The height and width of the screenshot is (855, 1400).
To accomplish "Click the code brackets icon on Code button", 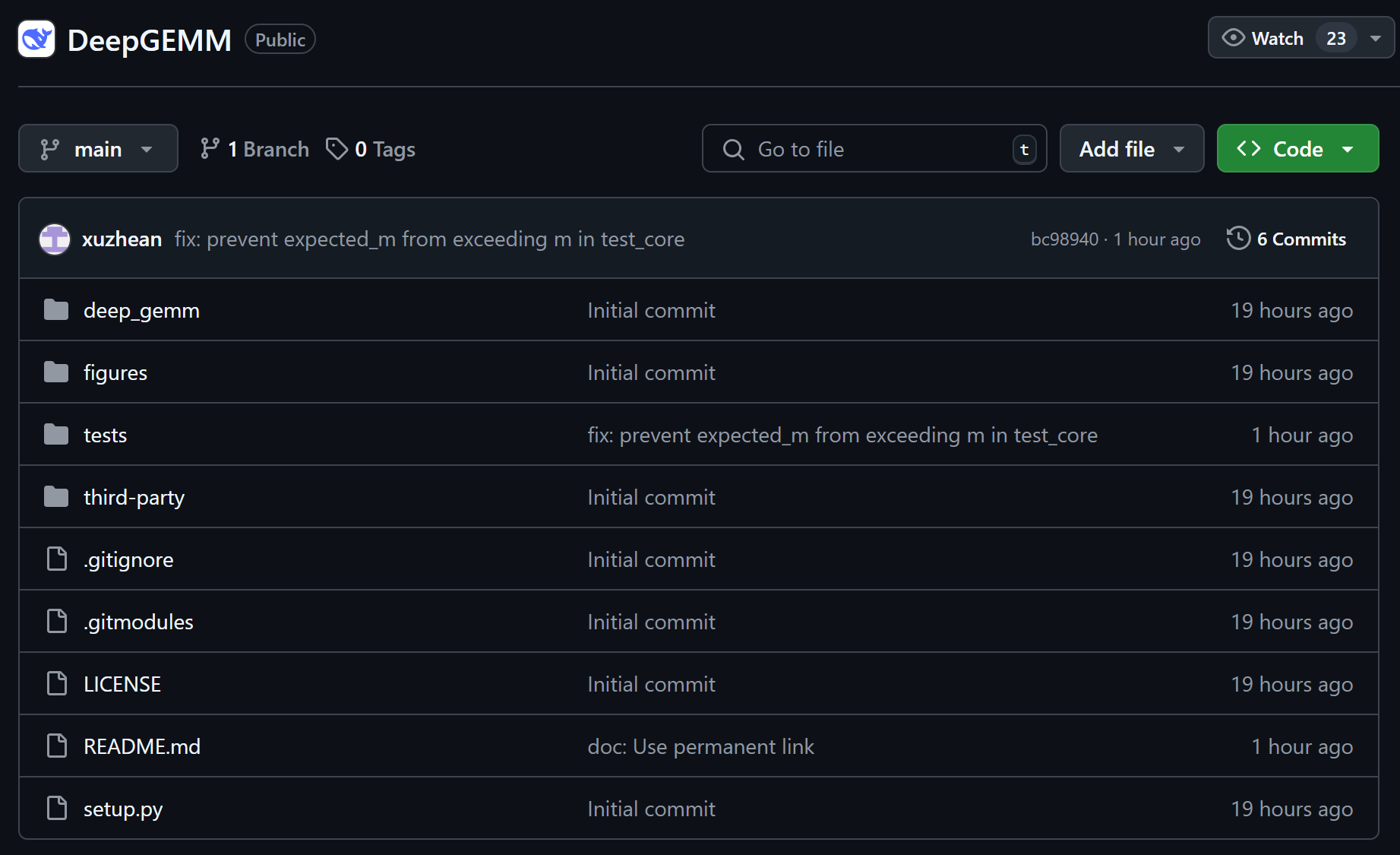I will (x=1249, y=148).
